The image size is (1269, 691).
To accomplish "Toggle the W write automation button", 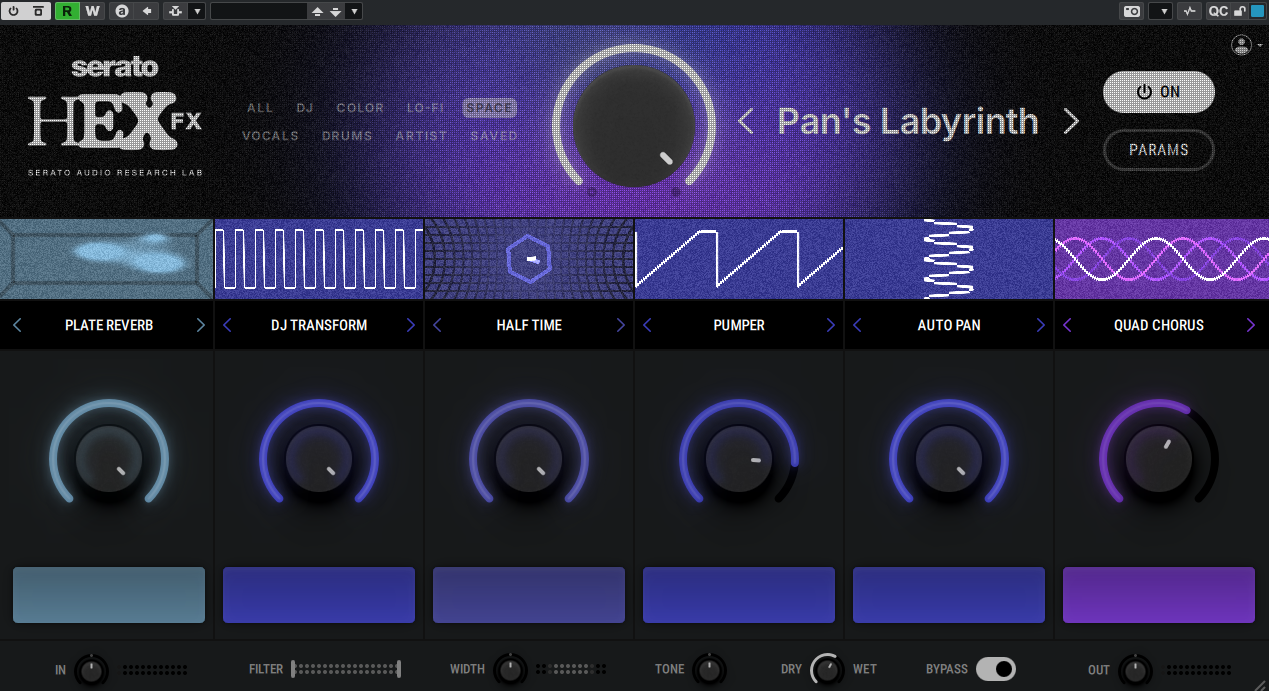I will point(92,11).
